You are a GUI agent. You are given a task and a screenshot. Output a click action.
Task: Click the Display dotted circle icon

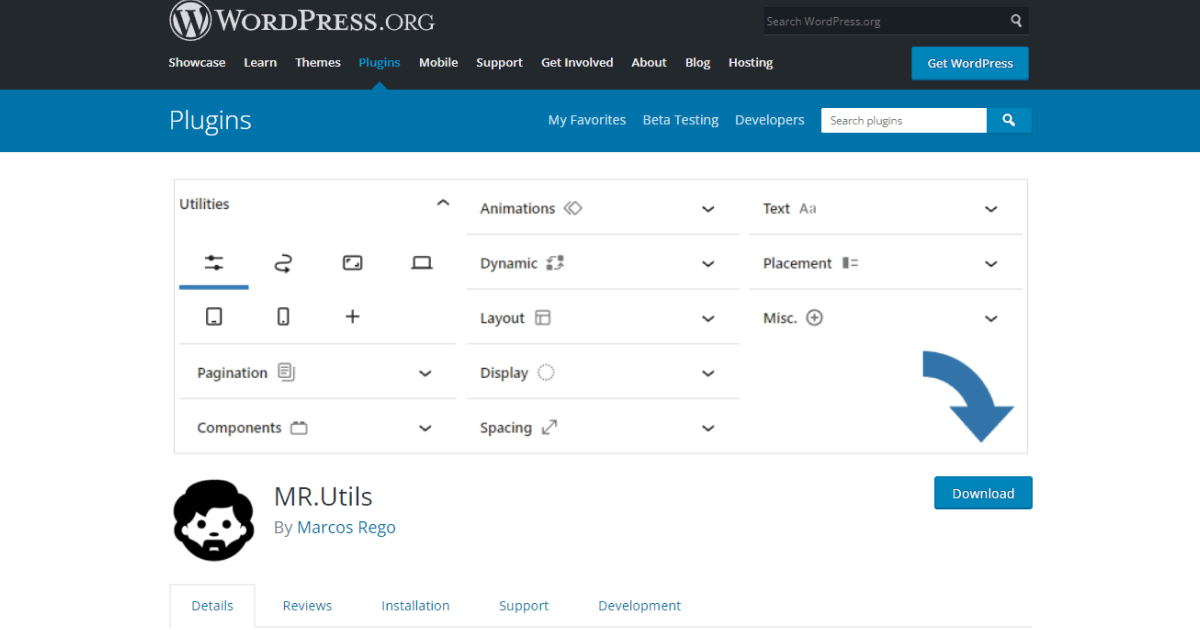(x=546, y=373)
